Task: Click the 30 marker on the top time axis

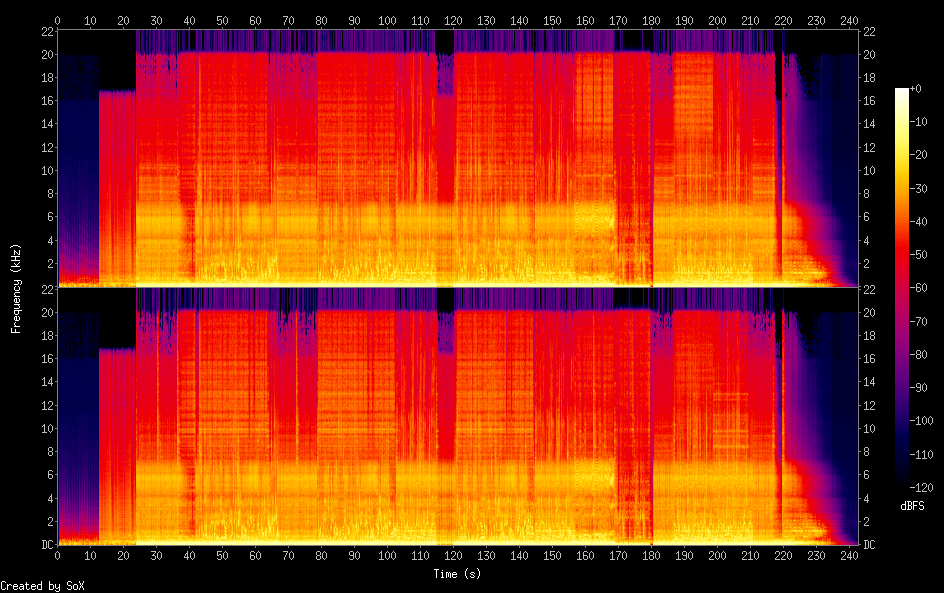Action: click(157, 20)
